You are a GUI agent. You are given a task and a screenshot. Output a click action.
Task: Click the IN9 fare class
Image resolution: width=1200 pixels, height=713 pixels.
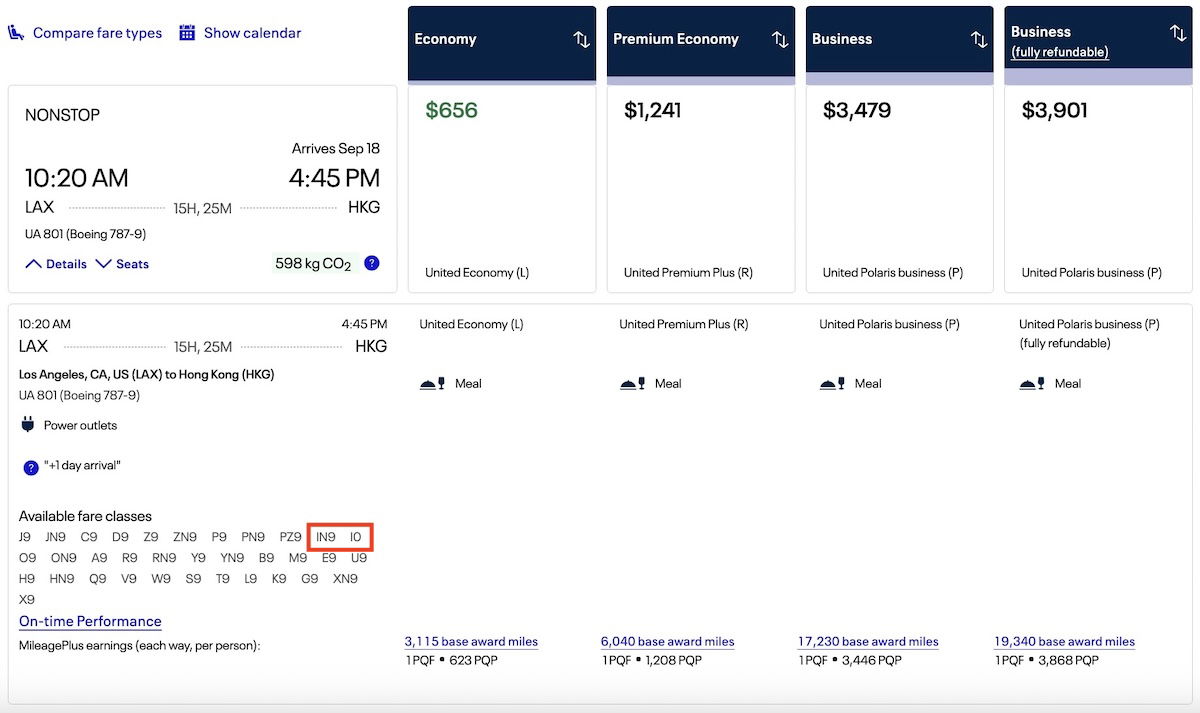[326, 537]
